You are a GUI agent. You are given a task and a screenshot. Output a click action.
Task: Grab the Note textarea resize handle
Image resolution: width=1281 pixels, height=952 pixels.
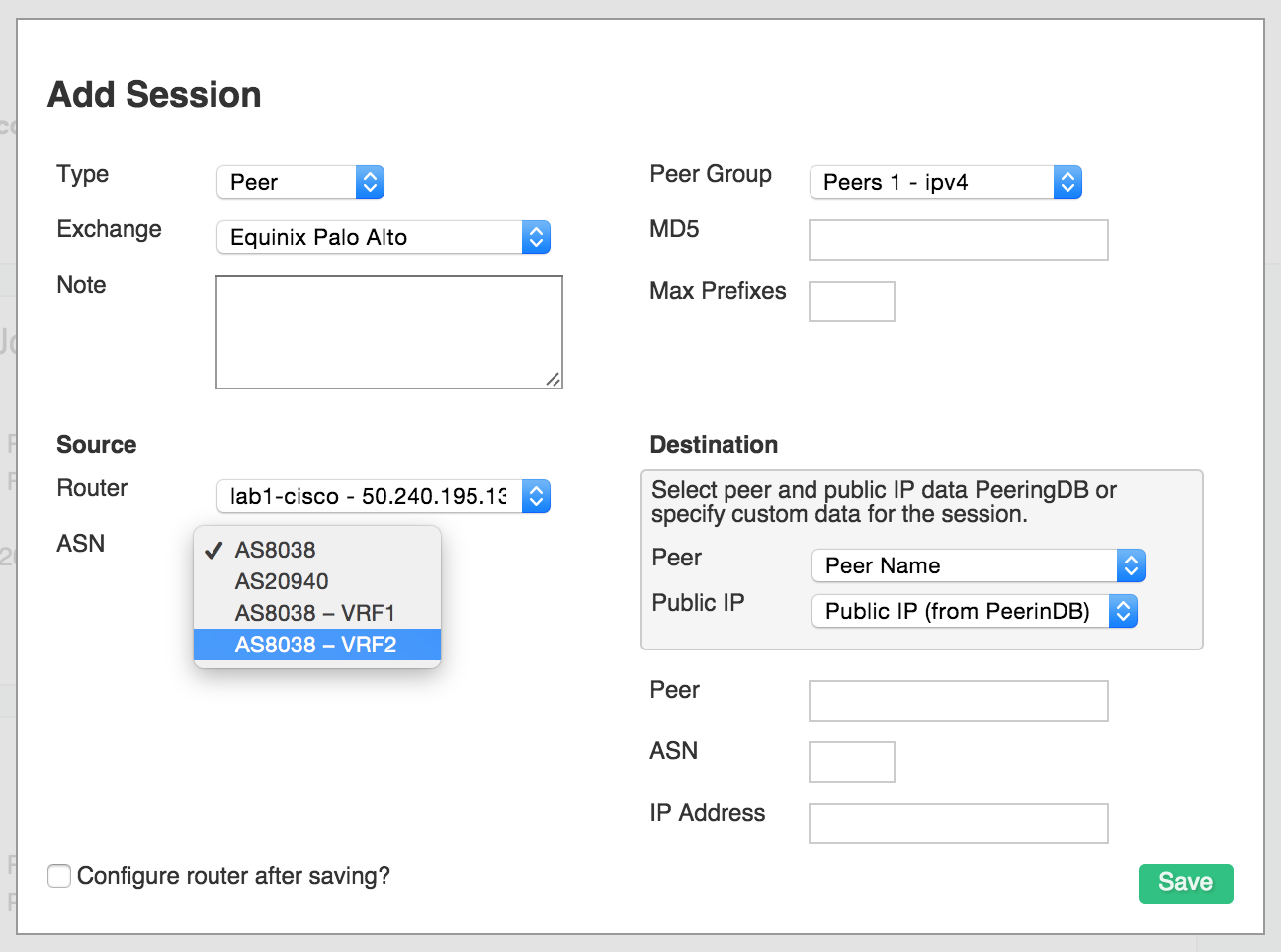[x=554, y=380]
